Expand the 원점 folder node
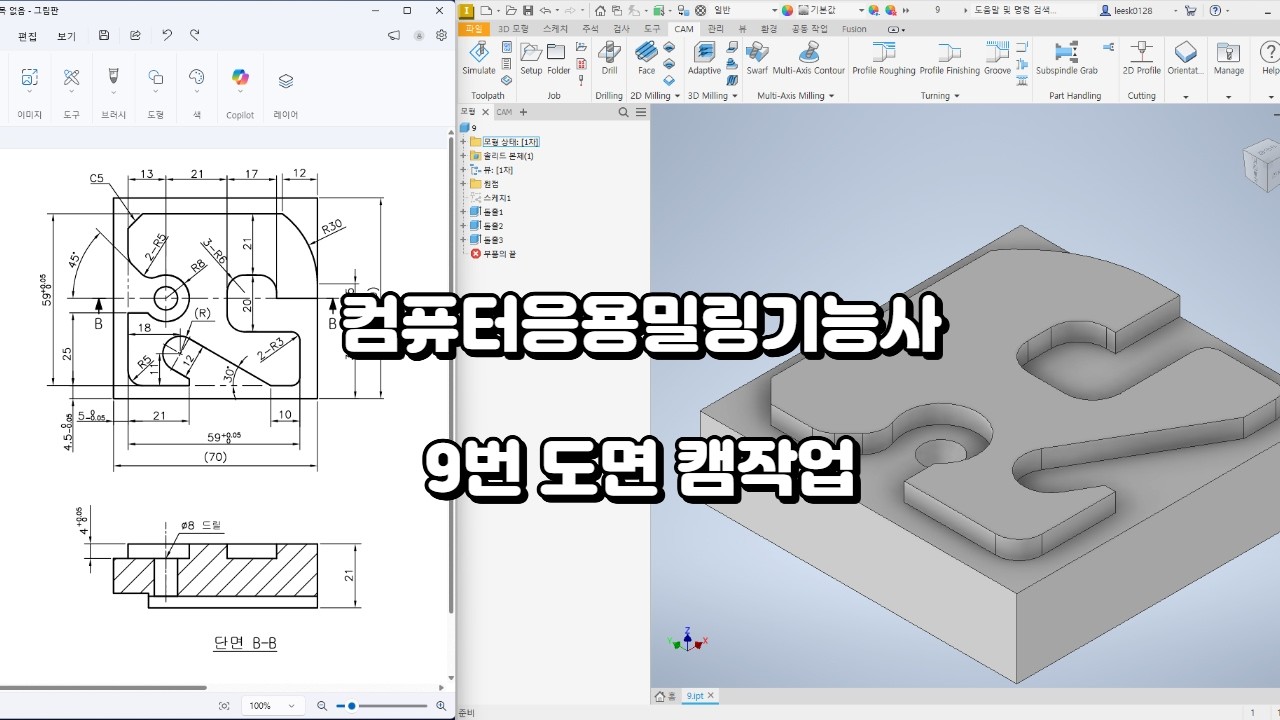 coord(464,184)
